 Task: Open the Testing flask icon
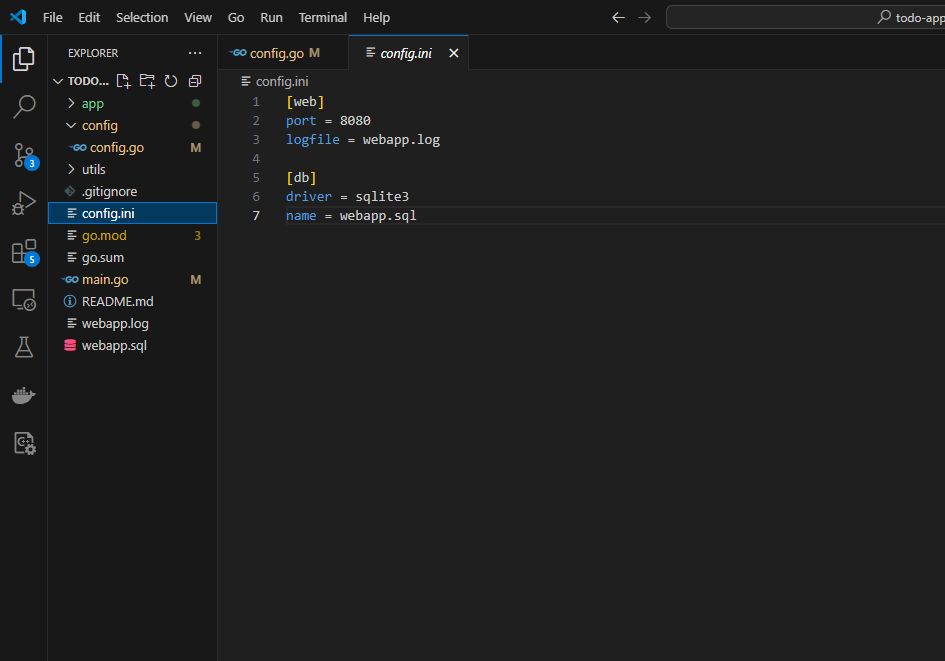[24, 347]
